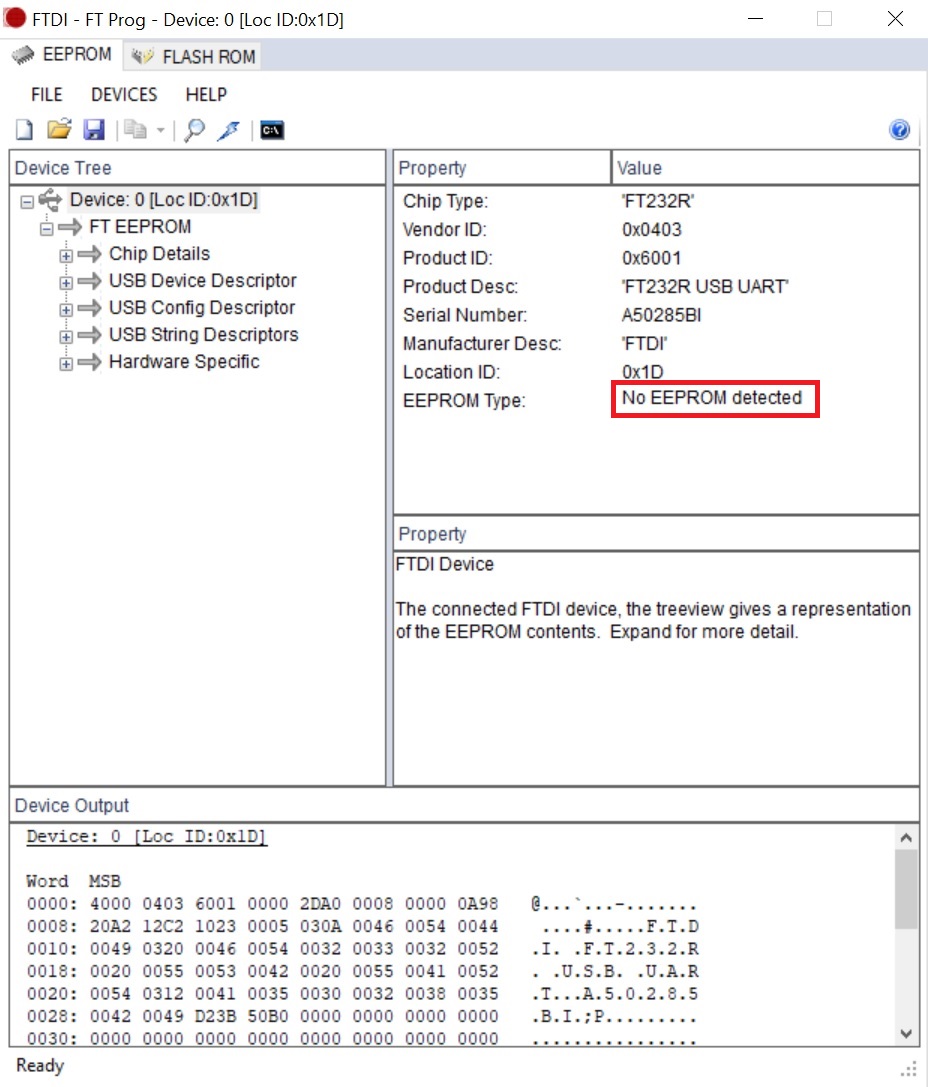Click hex row 0000: in Device Output
The height and width of the screenshot is (1087, 928).
pyautogui.click(x=360, y=904)
